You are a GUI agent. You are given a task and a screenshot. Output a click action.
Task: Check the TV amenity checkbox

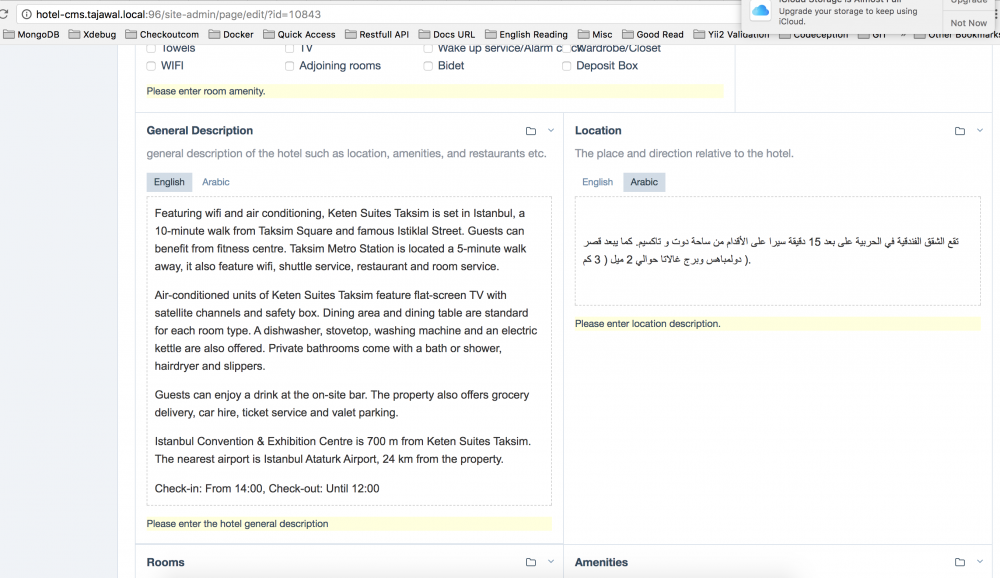pyautogui.click(x=290, y=48)
